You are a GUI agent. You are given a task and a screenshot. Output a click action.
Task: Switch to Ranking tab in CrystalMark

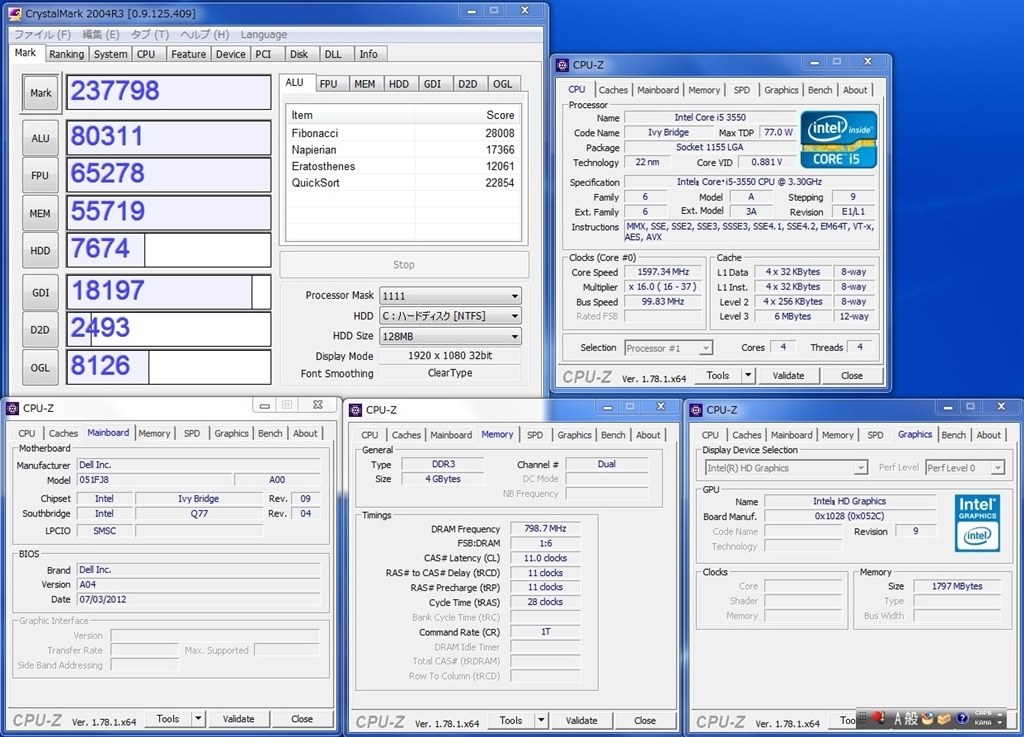pos(67,54)
